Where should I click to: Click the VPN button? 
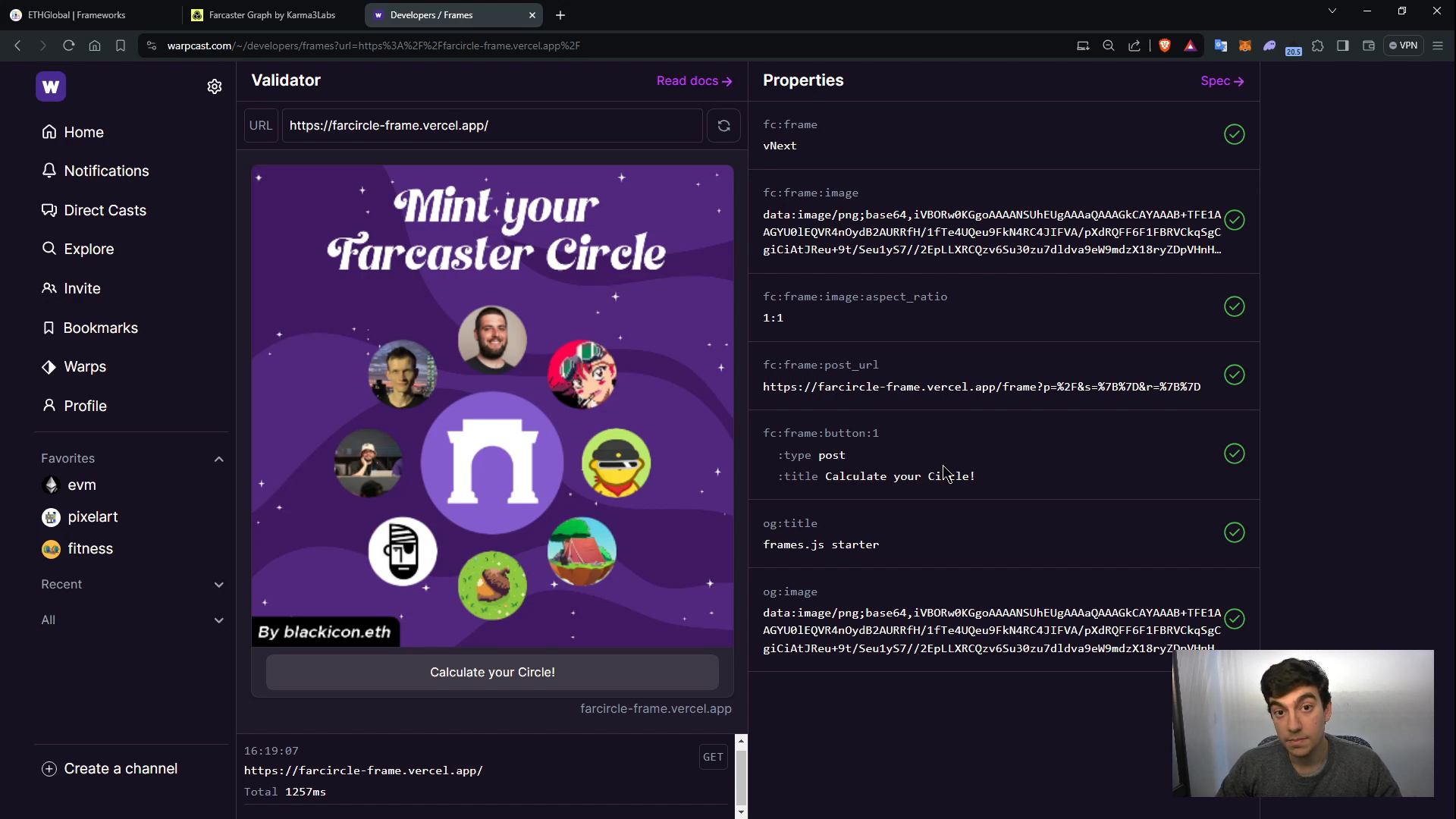tap(1404, 45)
